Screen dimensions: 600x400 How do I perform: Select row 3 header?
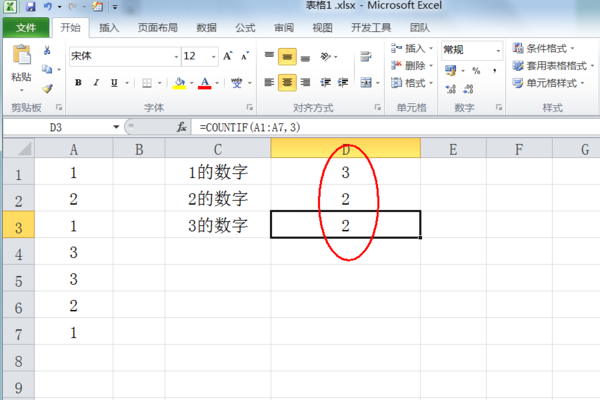(x=18, y=225)
